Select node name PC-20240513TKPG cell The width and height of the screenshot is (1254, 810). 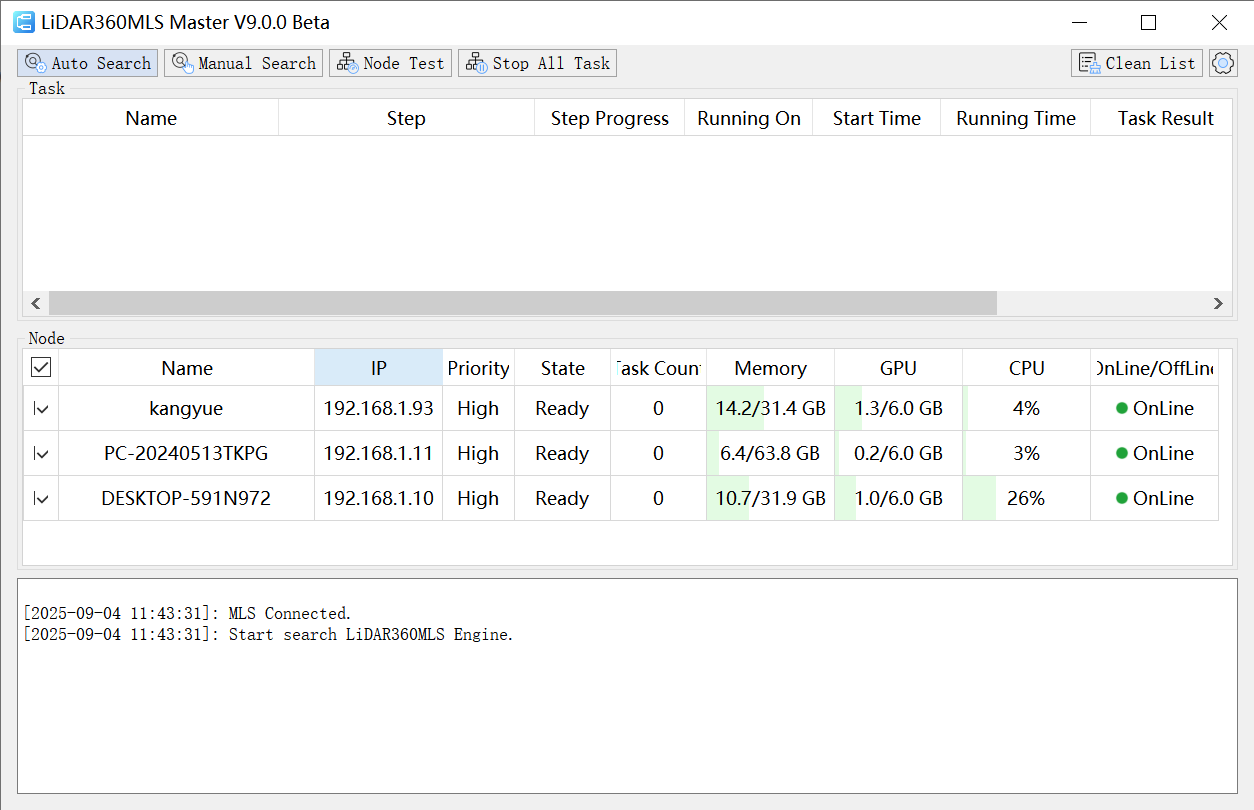pos(186,453)
